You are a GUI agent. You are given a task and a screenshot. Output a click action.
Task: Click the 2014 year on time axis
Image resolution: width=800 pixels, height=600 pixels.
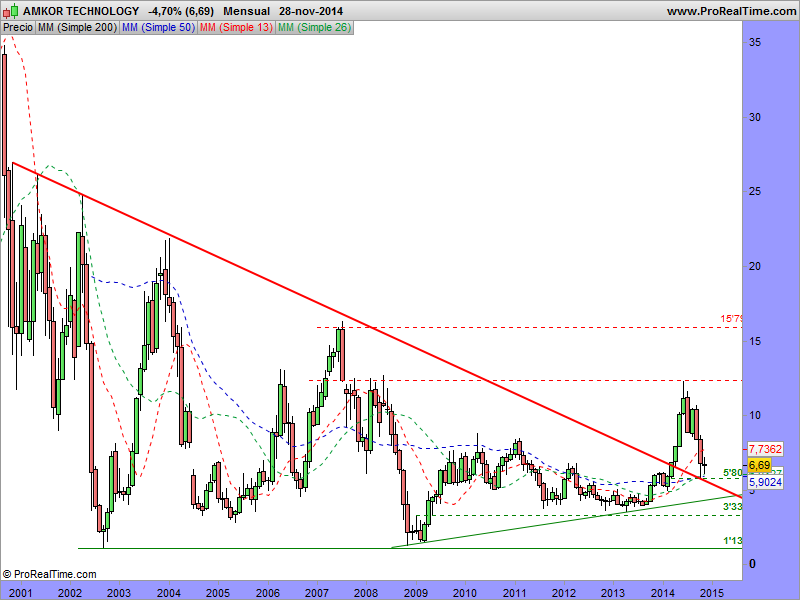click(x=663, y=593)
